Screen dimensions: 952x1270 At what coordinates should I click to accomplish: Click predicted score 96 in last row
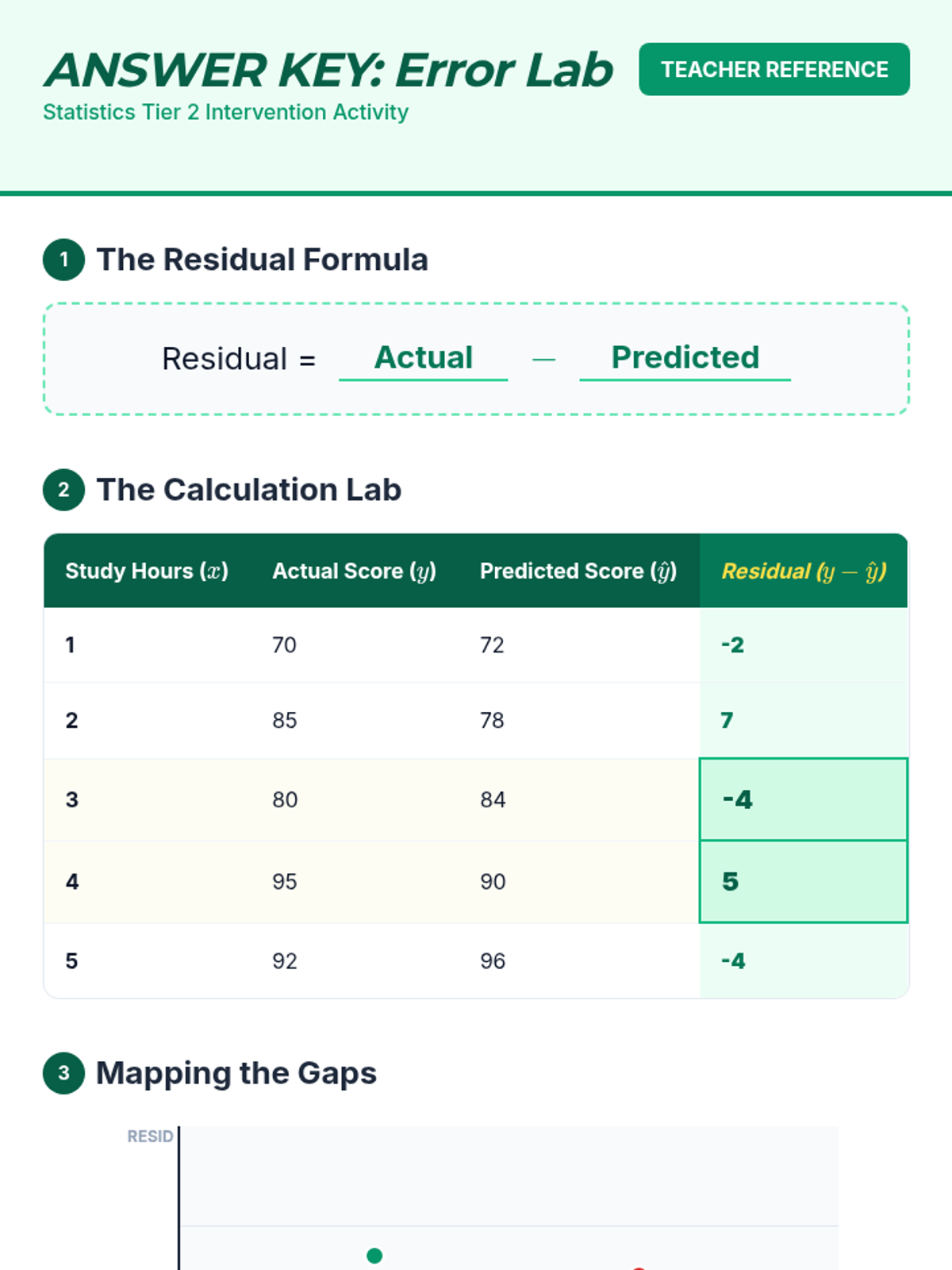493,961
